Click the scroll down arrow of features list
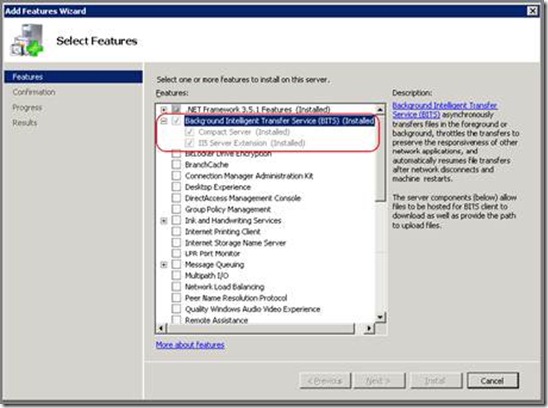 pyautogui.click(x=380, y=317)
